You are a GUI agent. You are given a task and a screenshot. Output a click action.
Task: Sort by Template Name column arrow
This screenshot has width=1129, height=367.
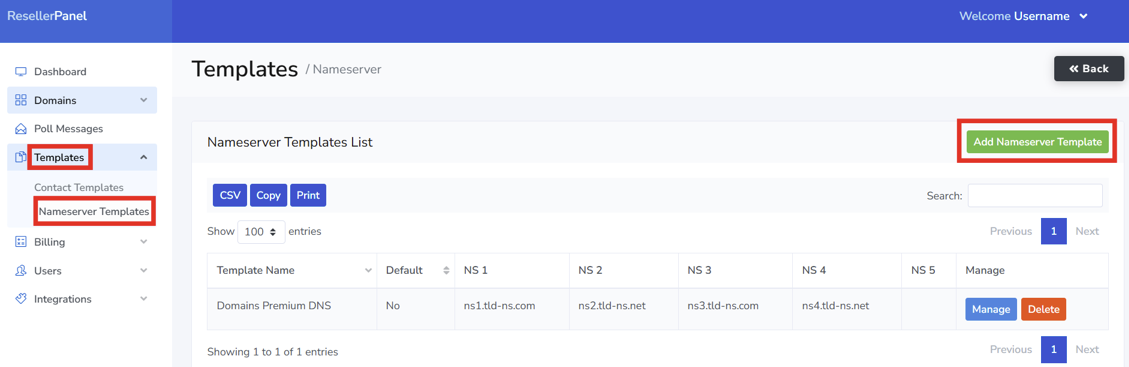[369, 271]
